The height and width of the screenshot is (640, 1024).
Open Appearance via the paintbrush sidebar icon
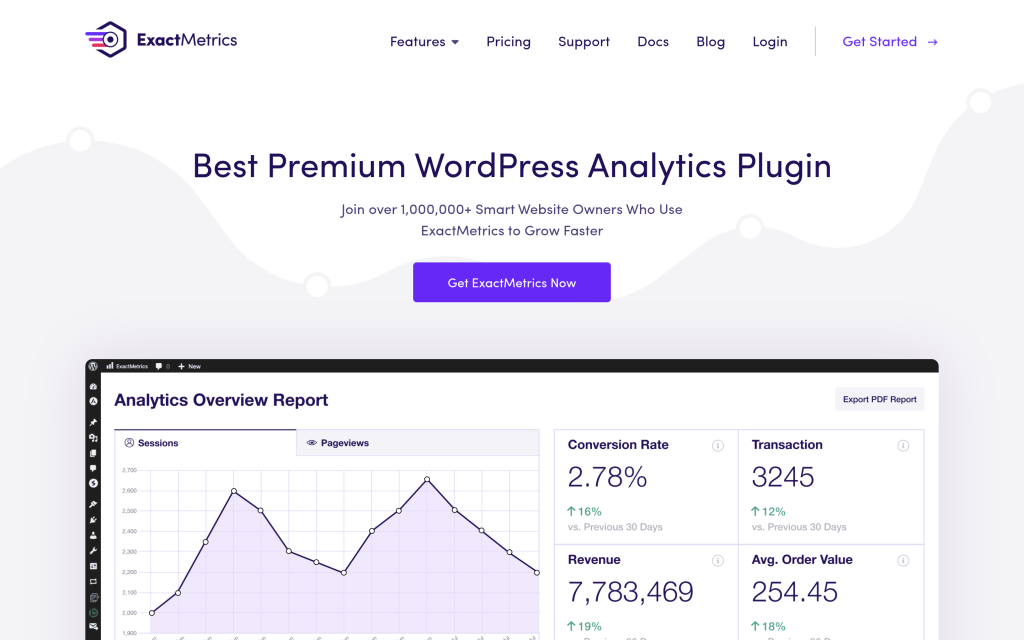point(93,504)
